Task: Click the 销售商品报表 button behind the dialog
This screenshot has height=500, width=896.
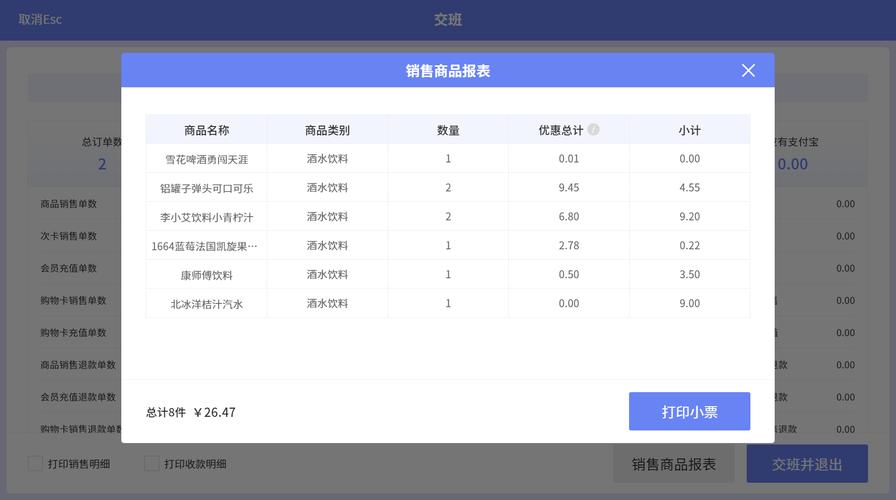Action: [x=674, y=464]
